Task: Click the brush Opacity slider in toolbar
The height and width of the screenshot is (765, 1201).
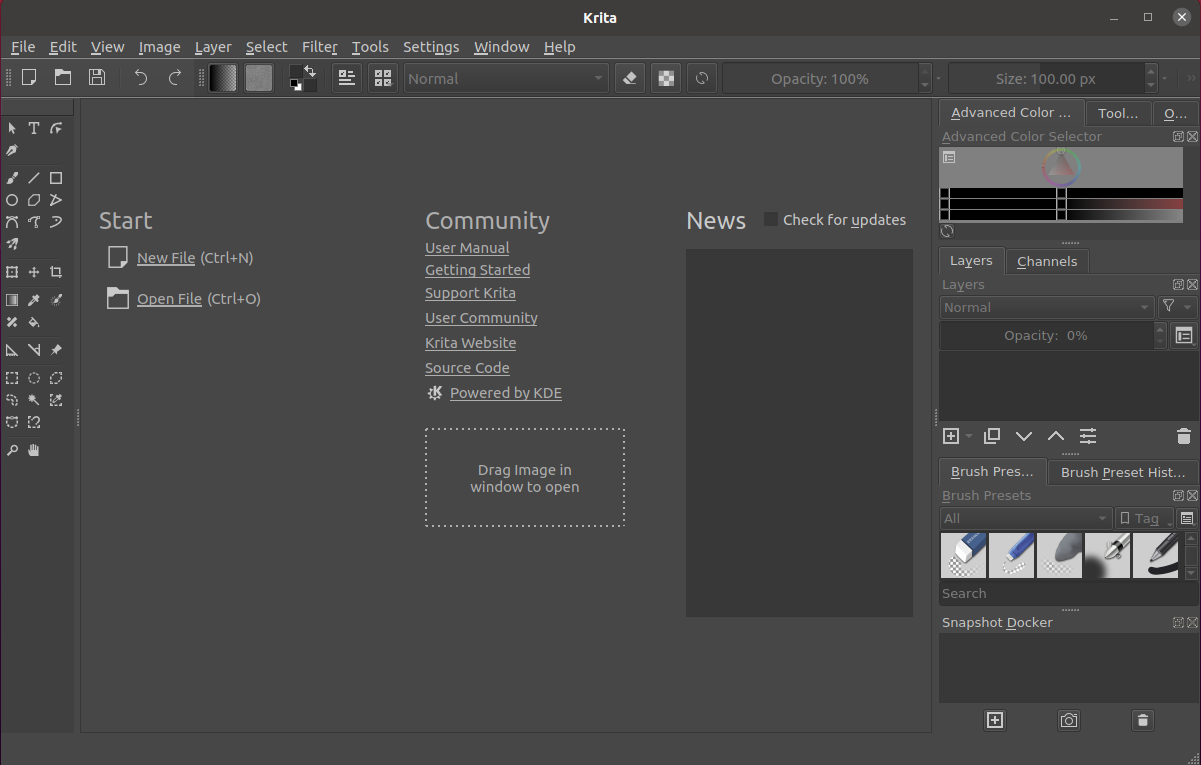Action: tap(819, 78)
